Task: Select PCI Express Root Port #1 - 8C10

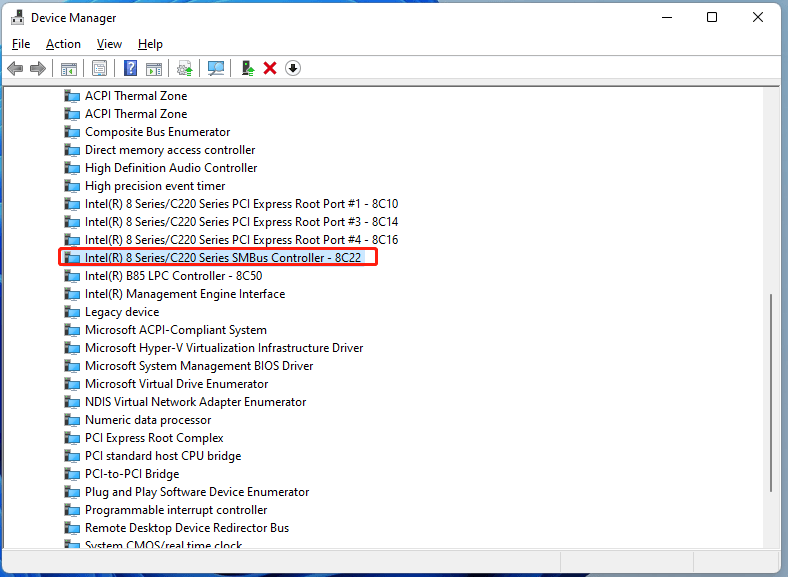Action: click(241, 204)
